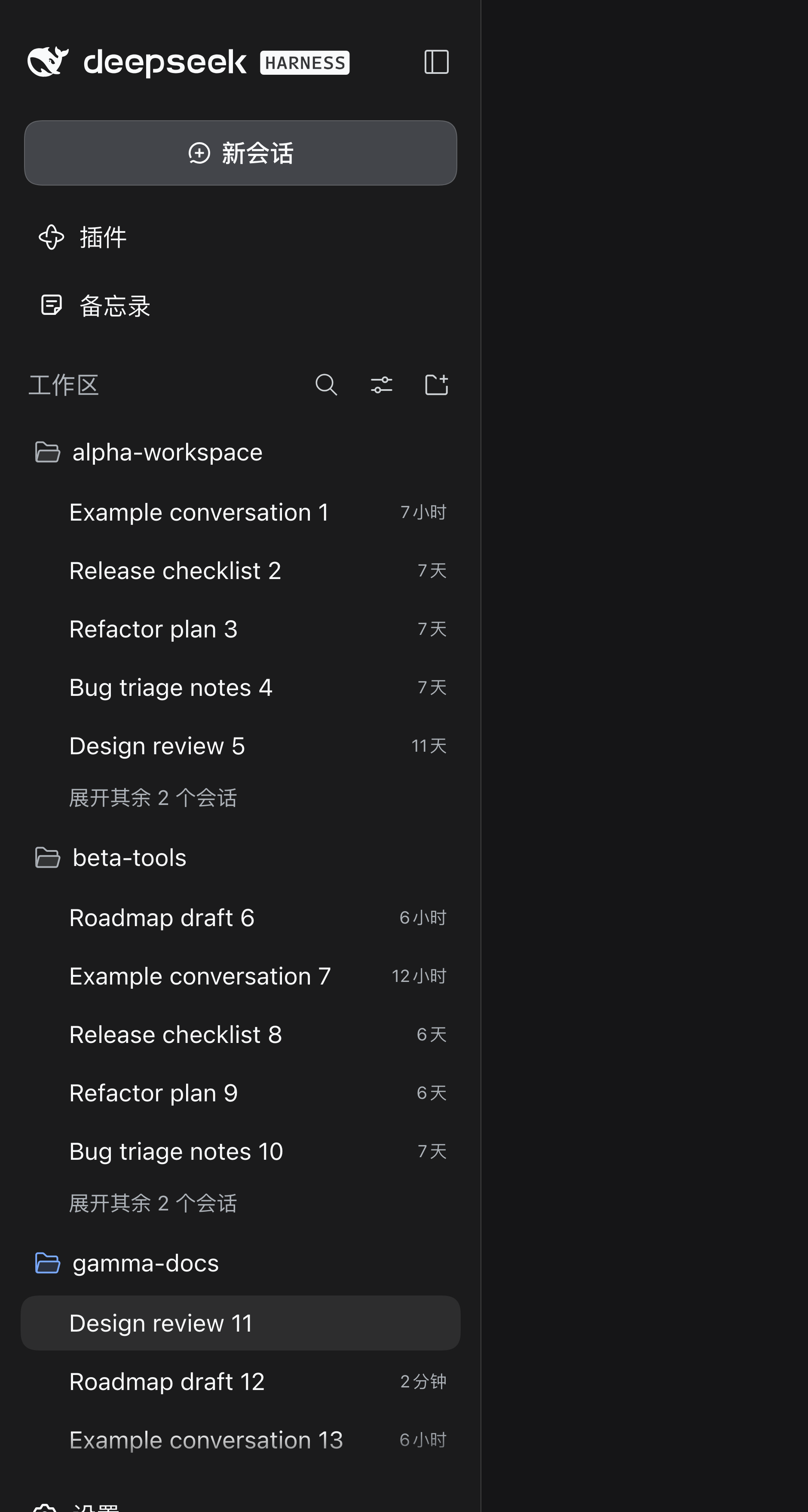
Task: Collapse the sidebar with the panel icon
Action: [x=436, y=61]
